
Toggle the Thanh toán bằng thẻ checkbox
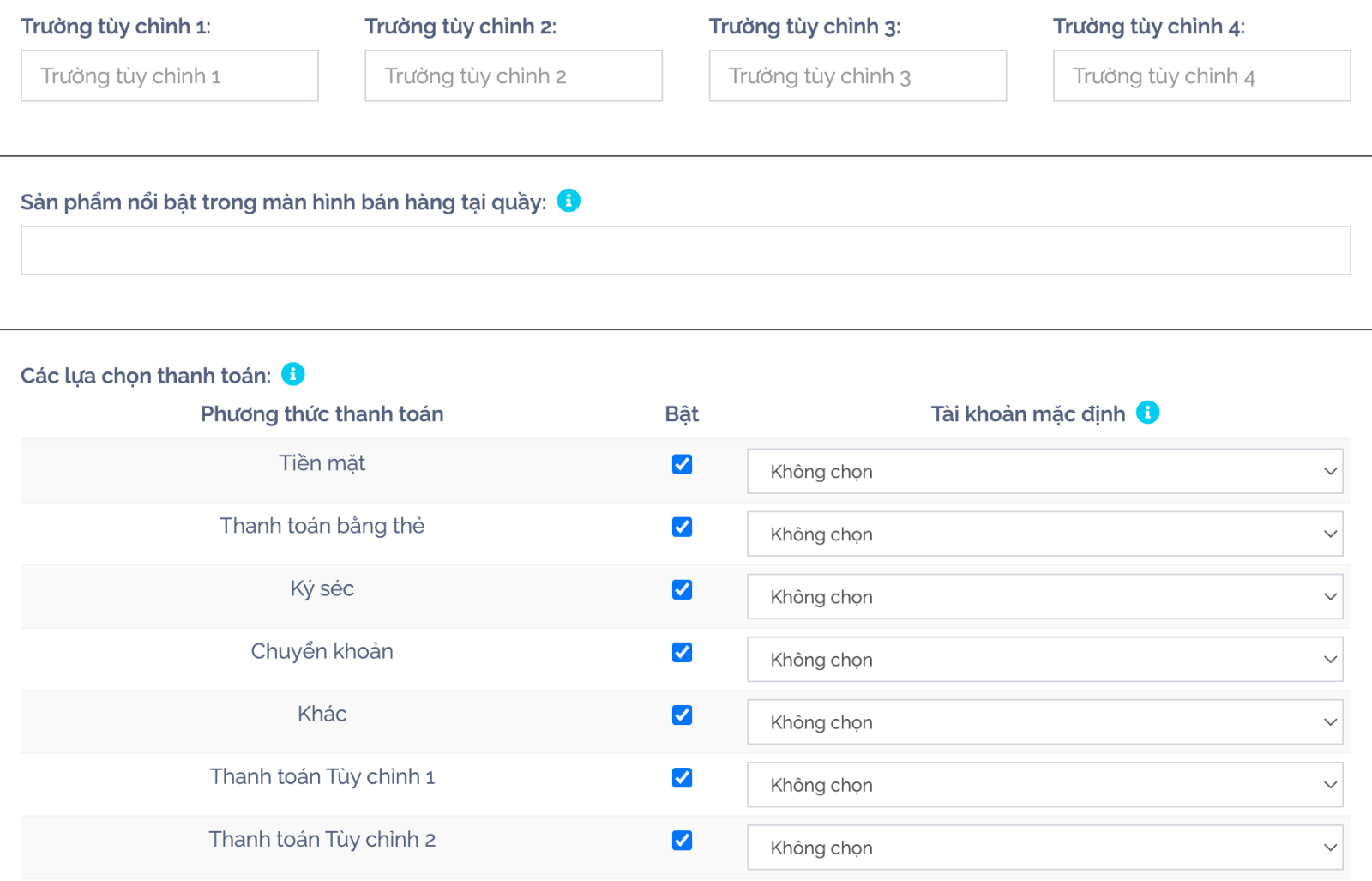(x=682, y=527)
